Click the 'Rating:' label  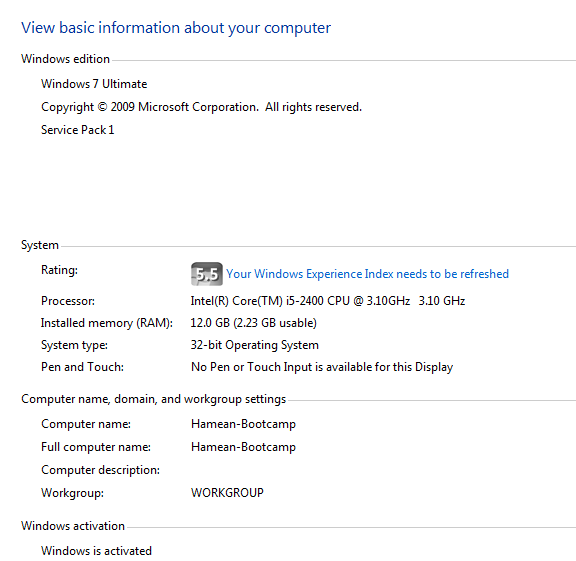click(60, 270)
